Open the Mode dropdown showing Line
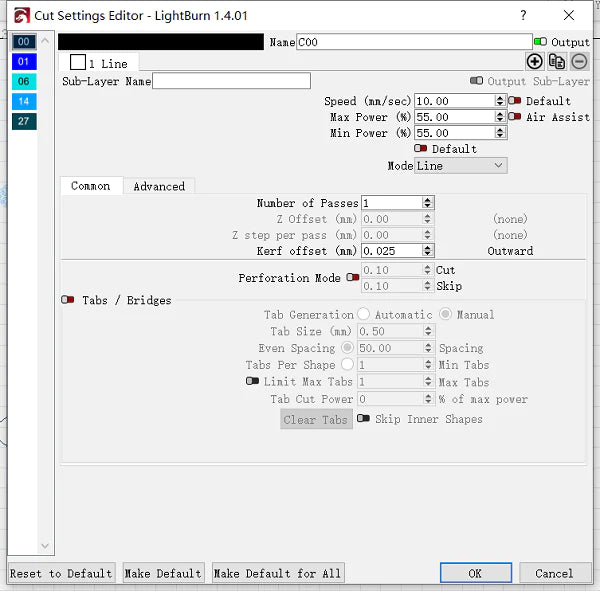This screenshot has width=600, height=591. 461,166
